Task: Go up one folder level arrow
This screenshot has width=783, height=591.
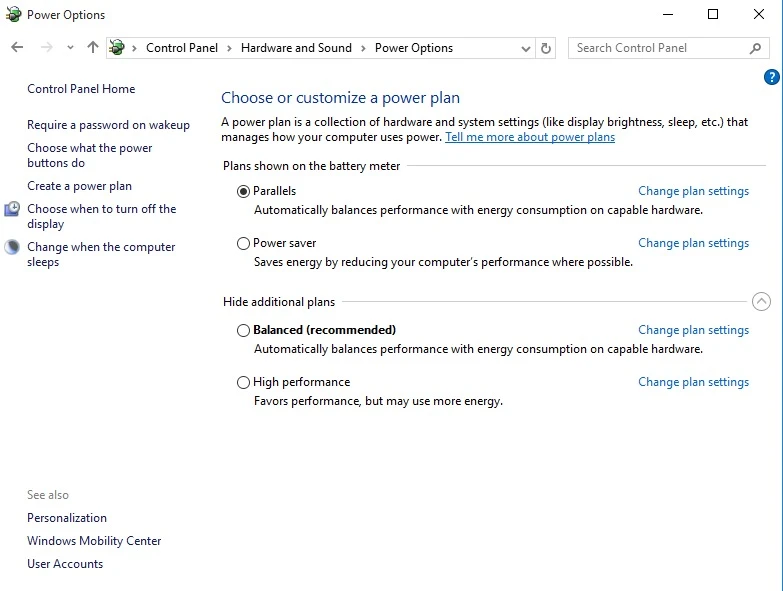Action: [92, 47]
